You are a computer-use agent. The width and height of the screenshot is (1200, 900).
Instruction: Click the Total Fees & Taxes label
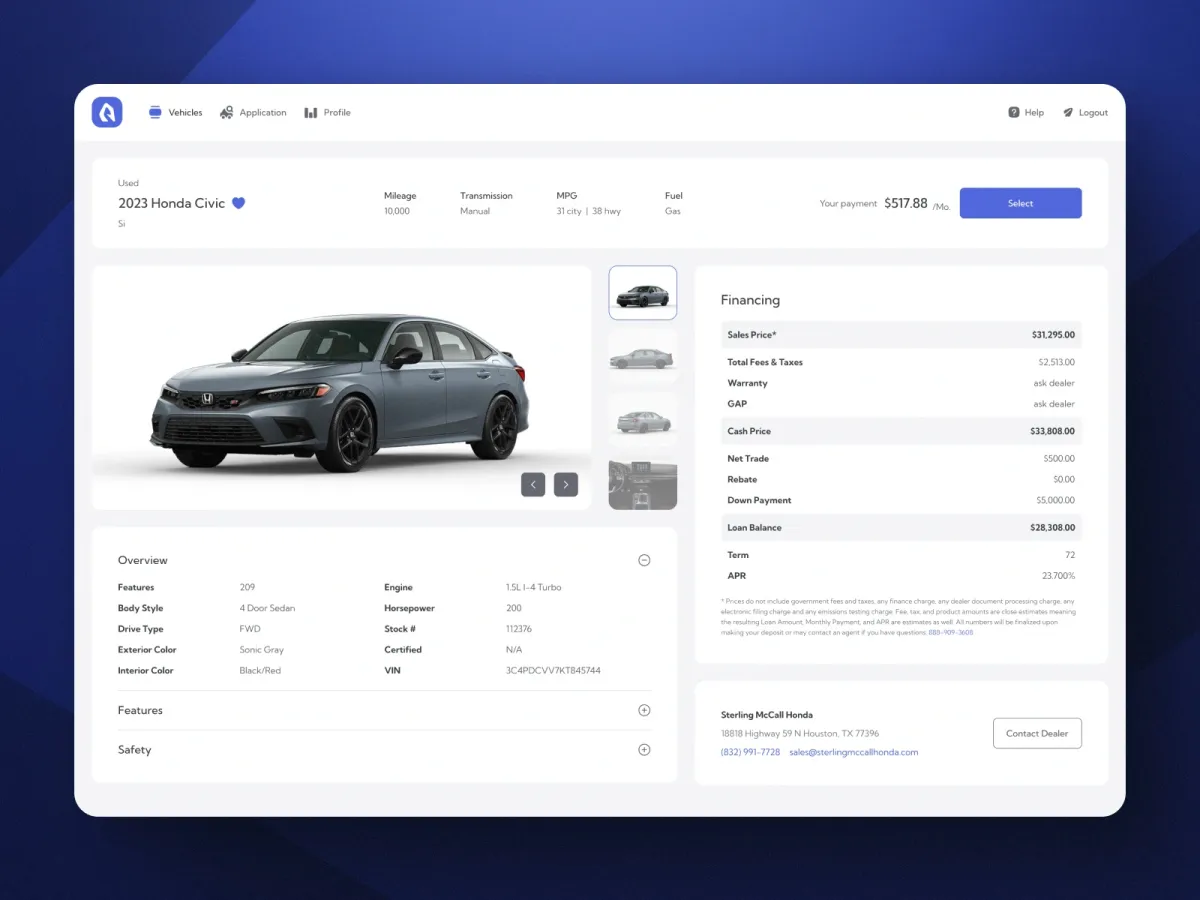click(765, 362)
